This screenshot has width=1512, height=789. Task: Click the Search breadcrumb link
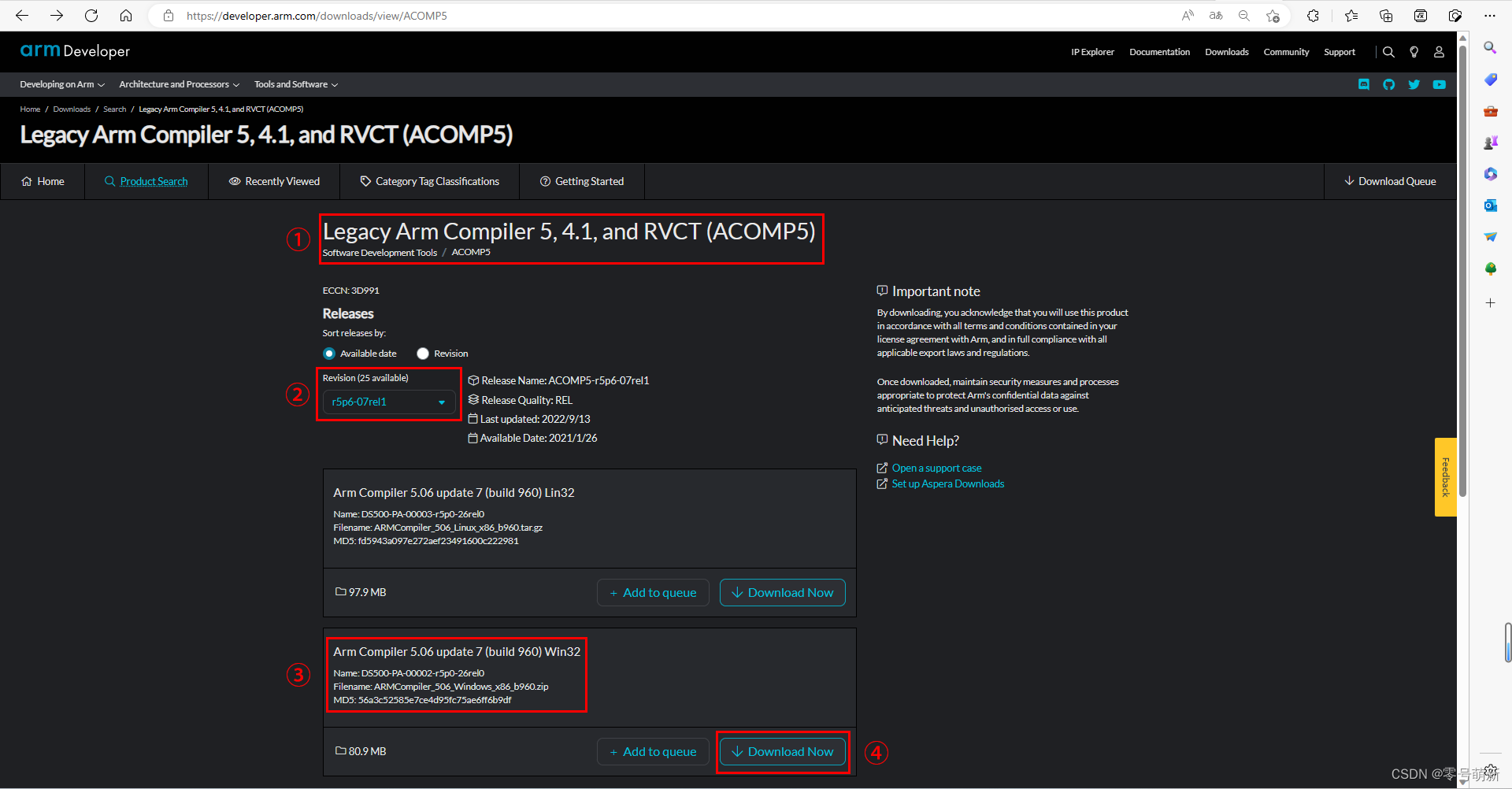114,109
